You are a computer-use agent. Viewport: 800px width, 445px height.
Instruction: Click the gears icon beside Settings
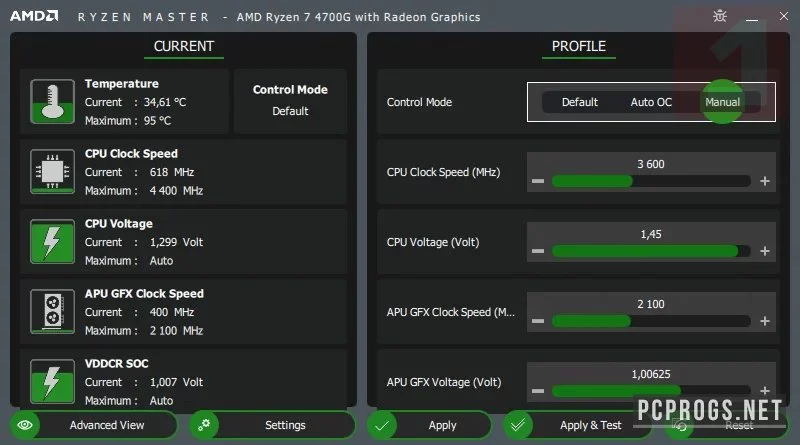[204, 425]
